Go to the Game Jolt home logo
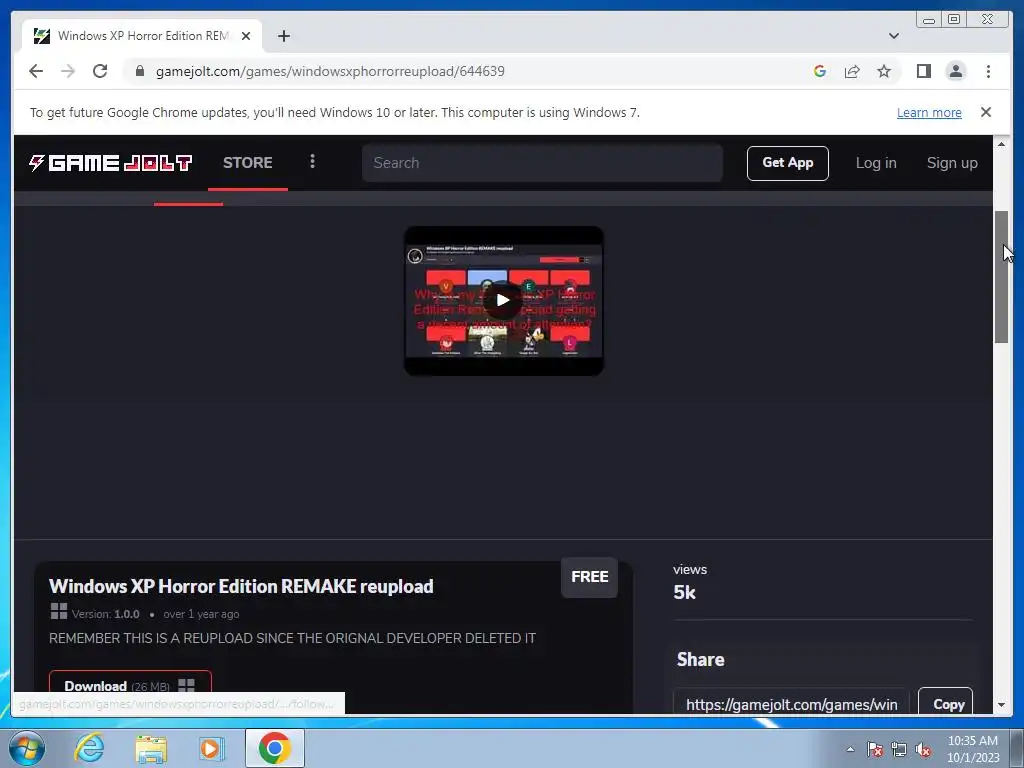Viewport: 1024px width, 768px height. [x=110, y=163]
